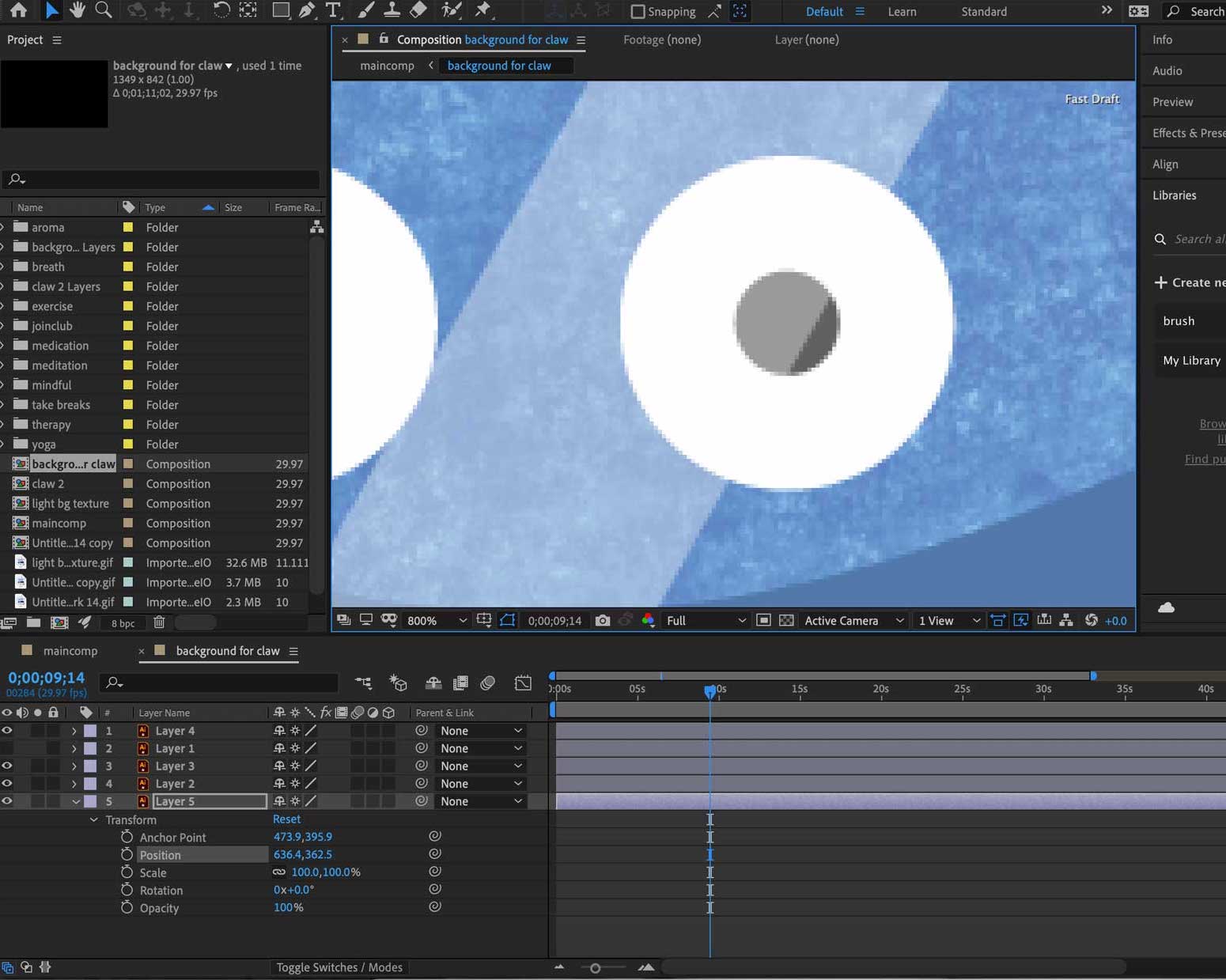Click the snapshot camera icon in viewer
This screenshot has width=1226, height=980.
coord(603,621)
